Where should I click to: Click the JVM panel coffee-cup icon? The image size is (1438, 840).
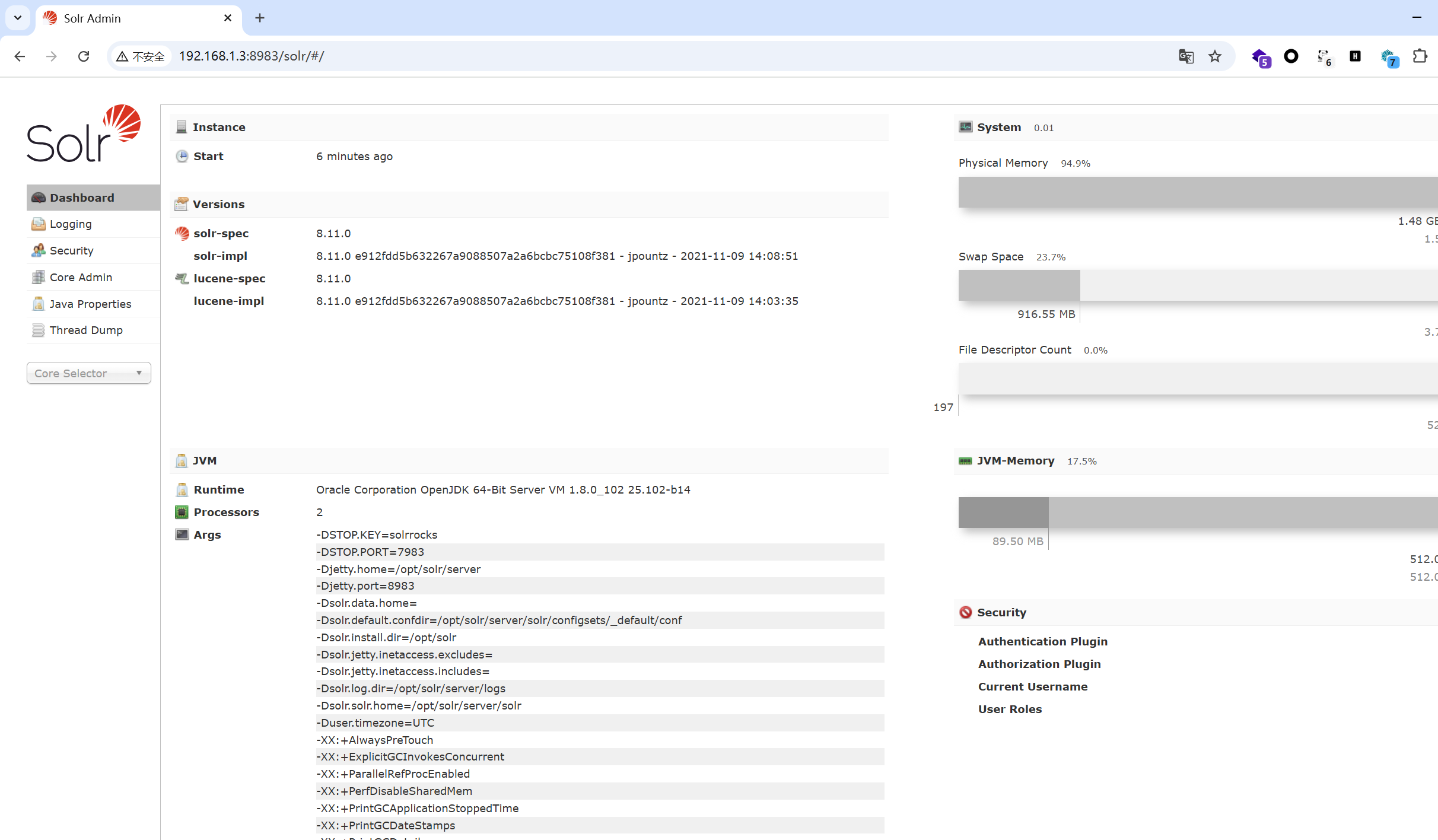[x=182, y=461]
